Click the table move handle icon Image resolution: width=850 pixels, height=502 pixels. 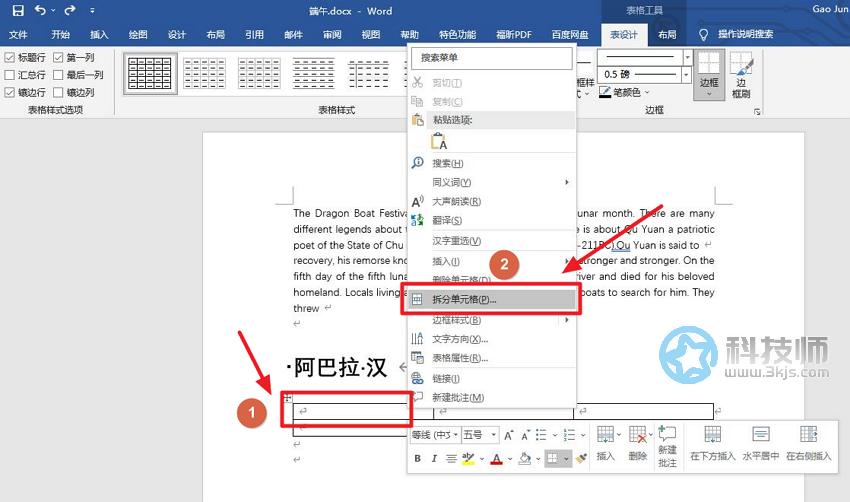coord(288,398)
